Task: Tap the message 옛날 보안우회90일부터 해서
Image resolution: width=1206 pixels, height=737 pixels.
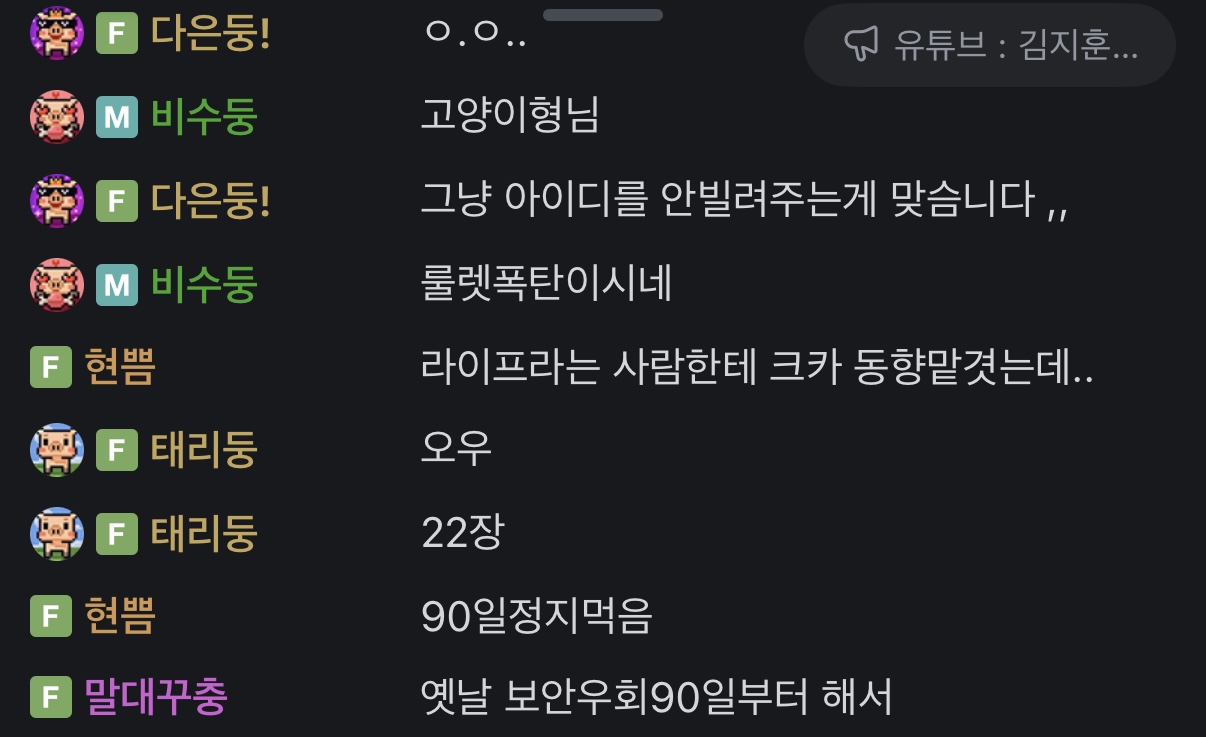Action: [x=657, y=698]
